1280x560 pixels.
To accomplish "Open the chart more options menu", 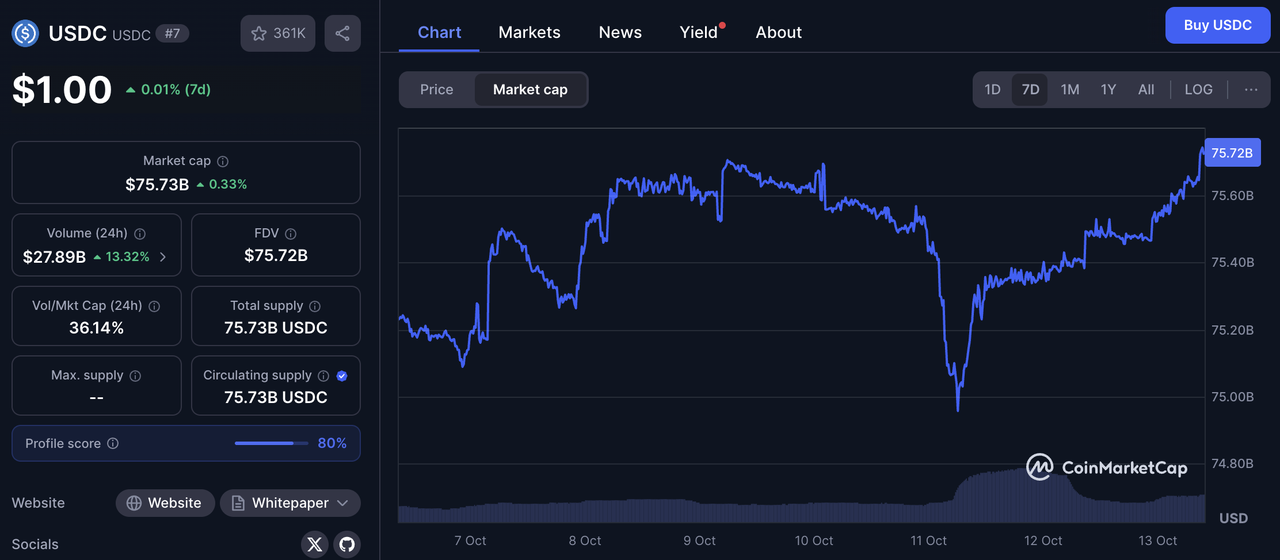I will point(1251,89).
